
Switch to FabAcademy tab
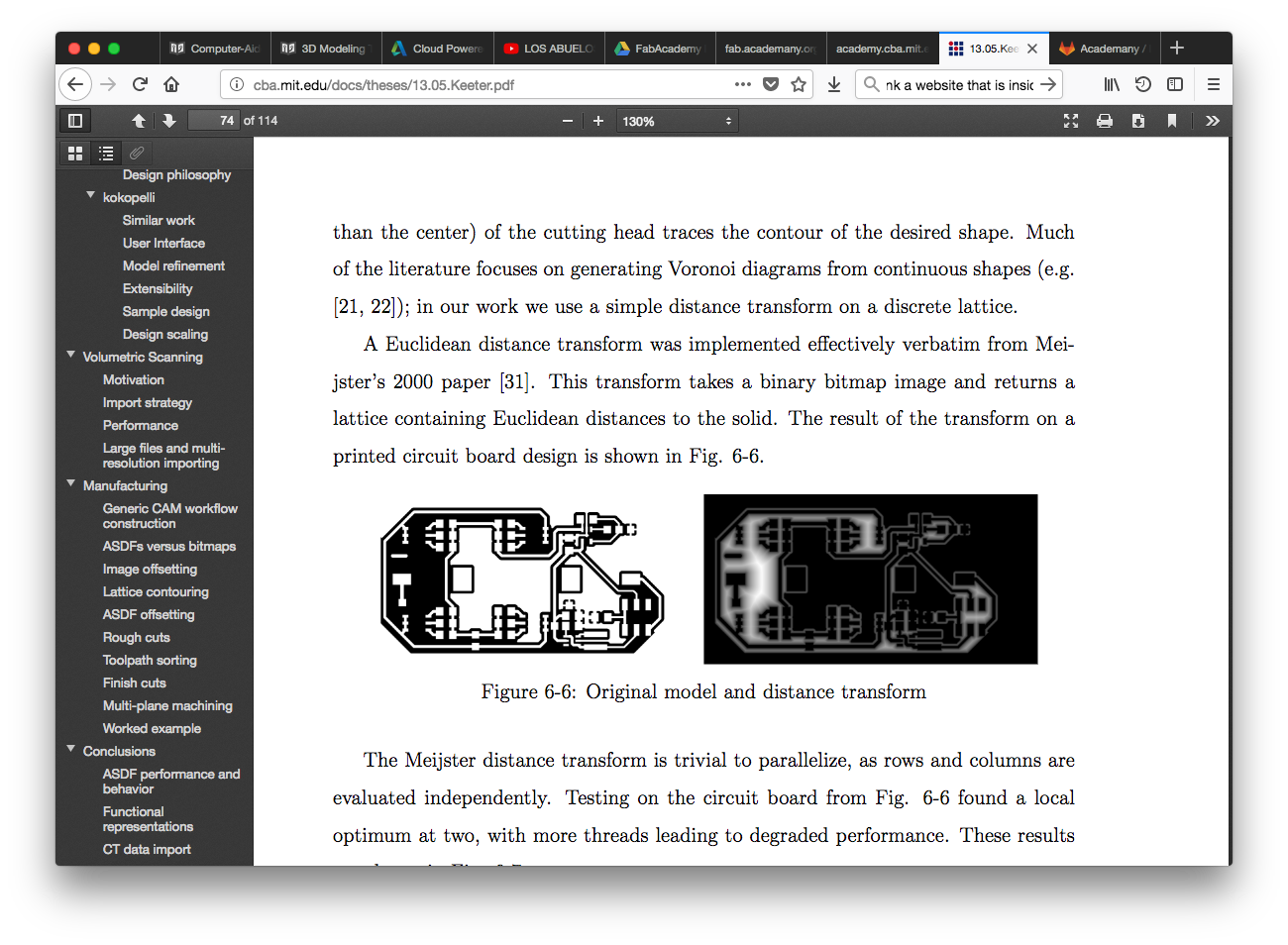[659, 48]
